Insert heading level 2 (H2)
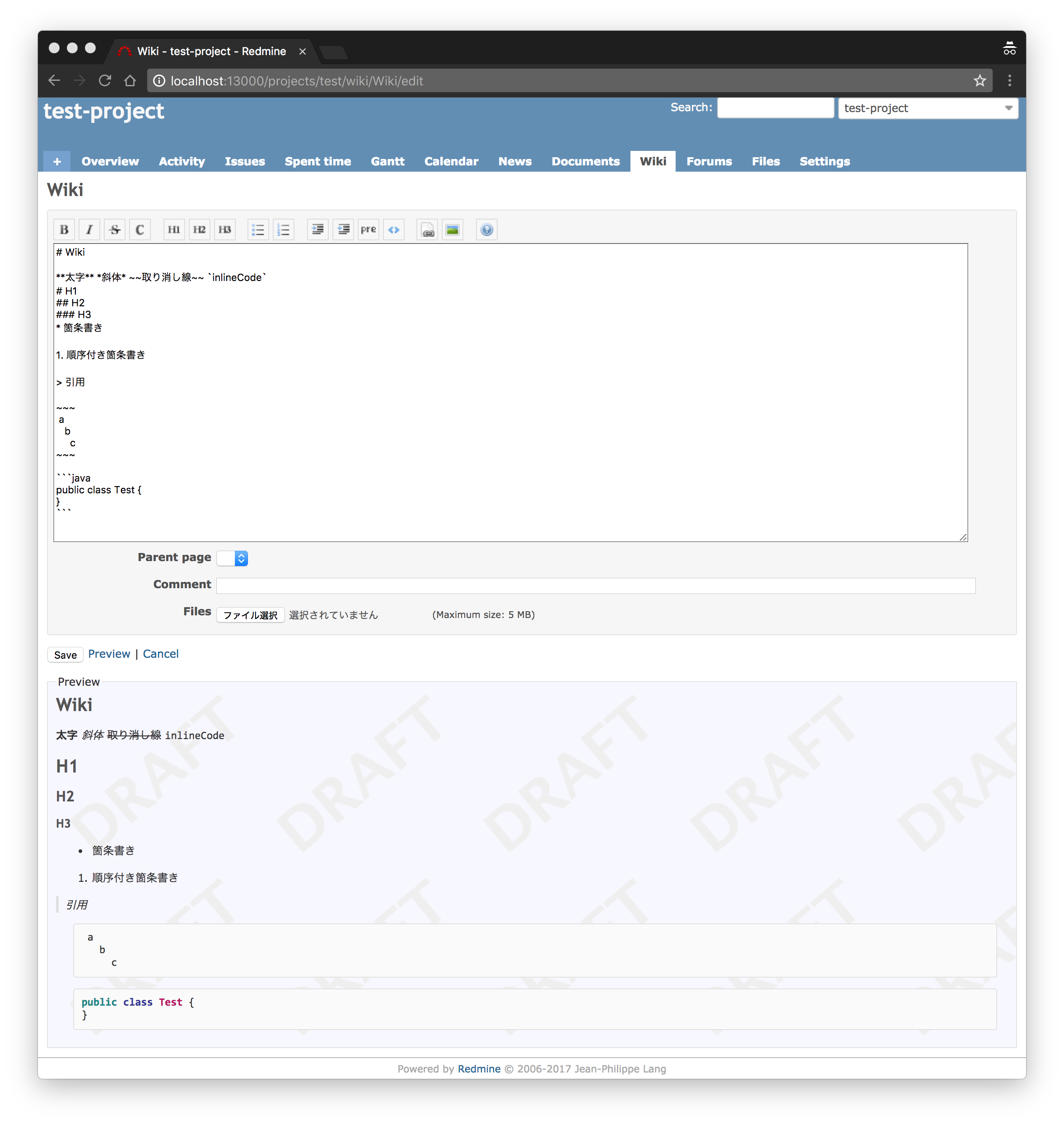The image size is (1064, 1124). click(x=199, y=230)
